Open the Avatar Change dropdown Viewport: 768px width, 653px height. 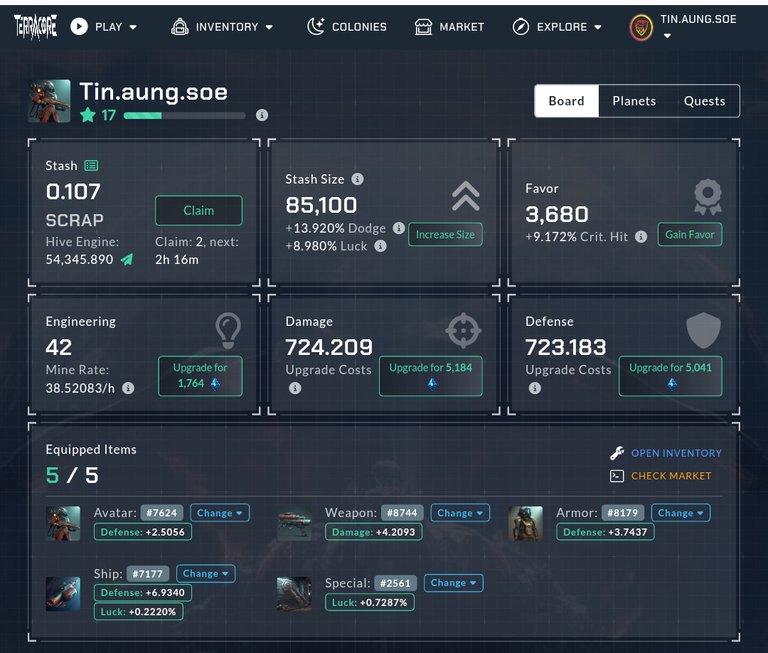coord(220,513)
